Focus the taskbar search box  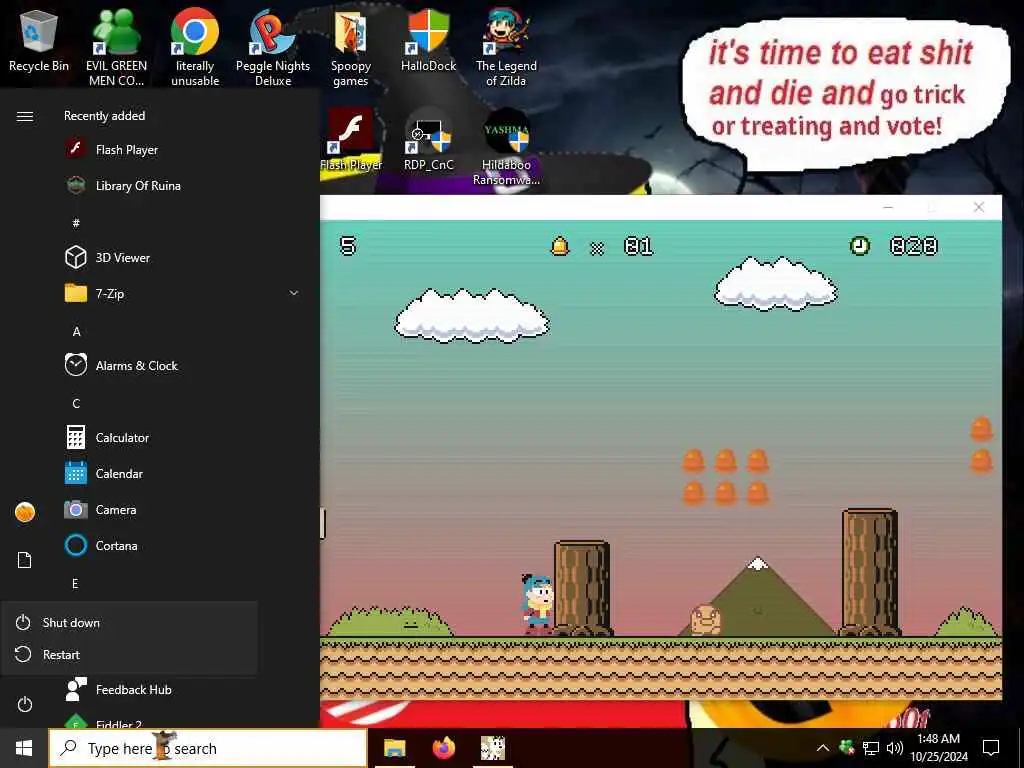208,748
